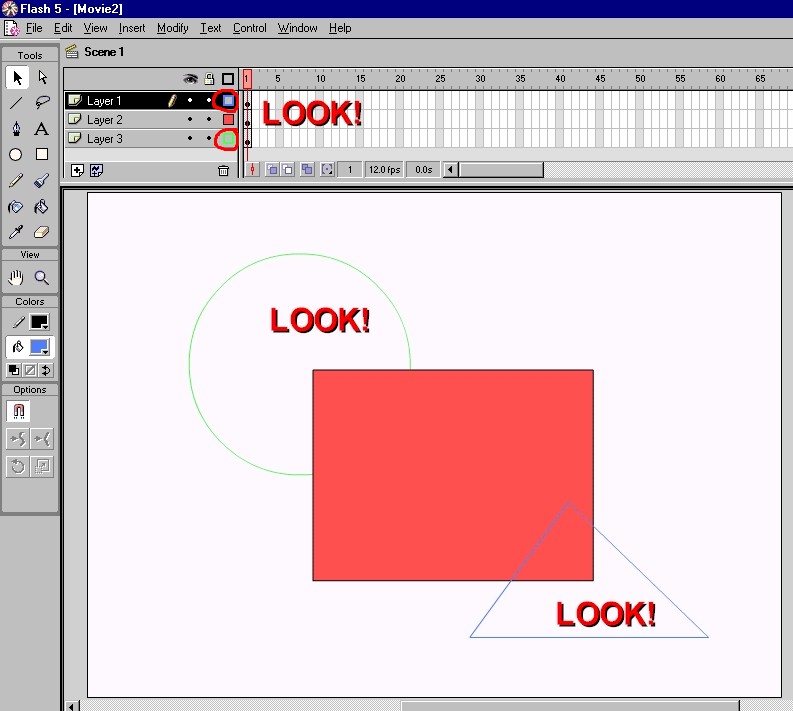This screenshot has width=793, height=711.
Task: Click the Add Layer icon
Action: tap(78, 171)
